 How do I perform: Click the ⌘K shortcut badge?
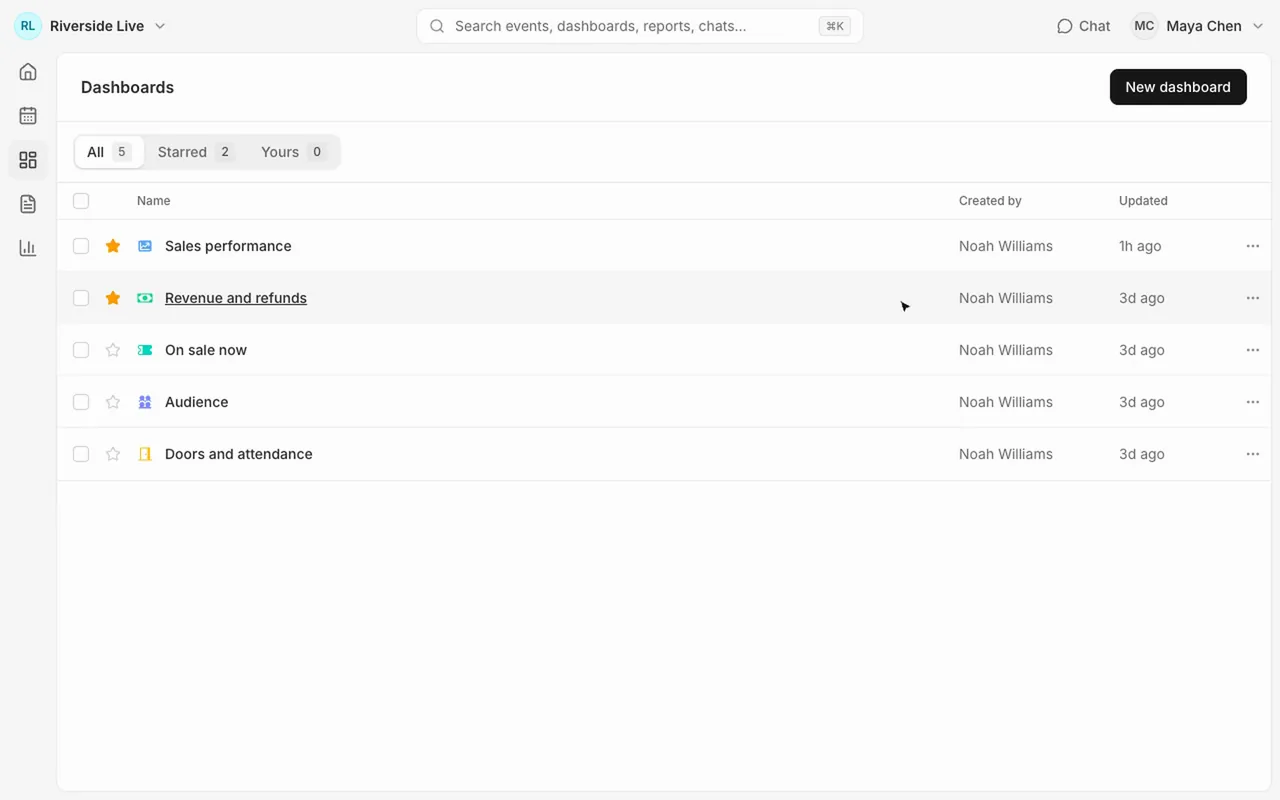(x=835, y=26)
